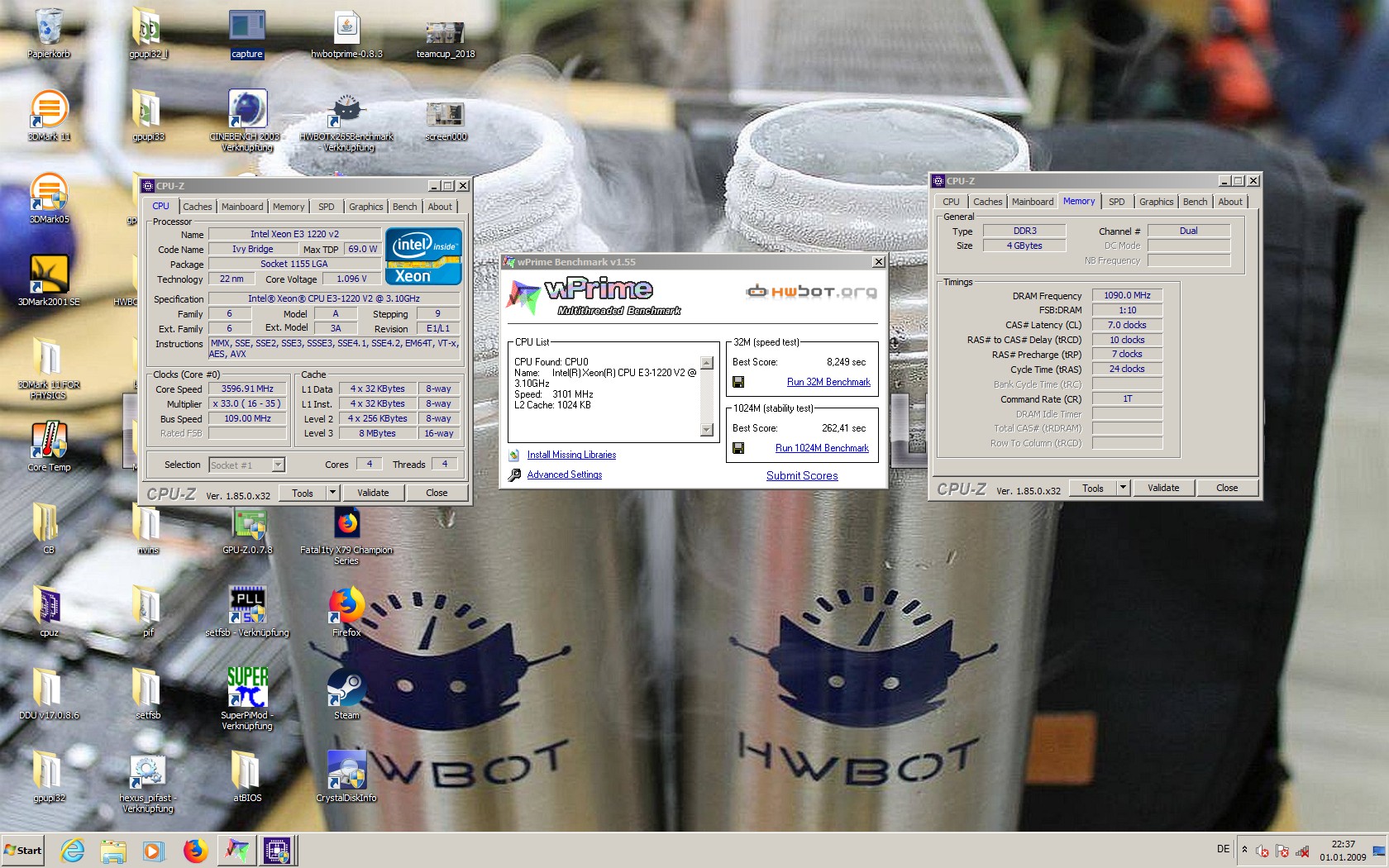This screenshot has width=1389, height=868.
Task: Launch CINEBENCH 2003 shortcut icon
Action: [247, 121]
